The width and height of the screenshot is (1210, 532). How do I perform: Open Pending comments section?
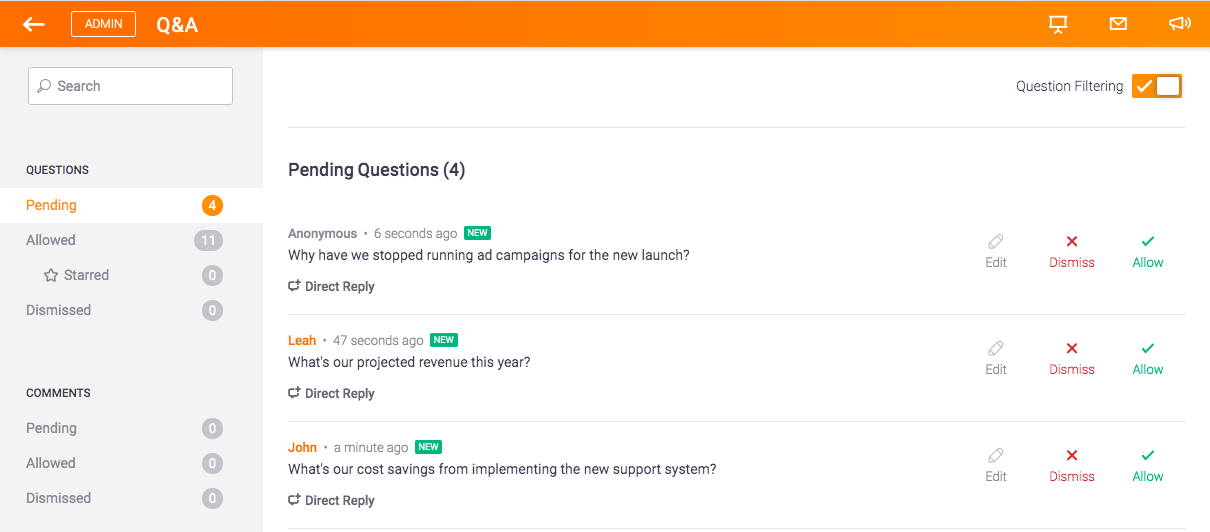coord(51,428)
